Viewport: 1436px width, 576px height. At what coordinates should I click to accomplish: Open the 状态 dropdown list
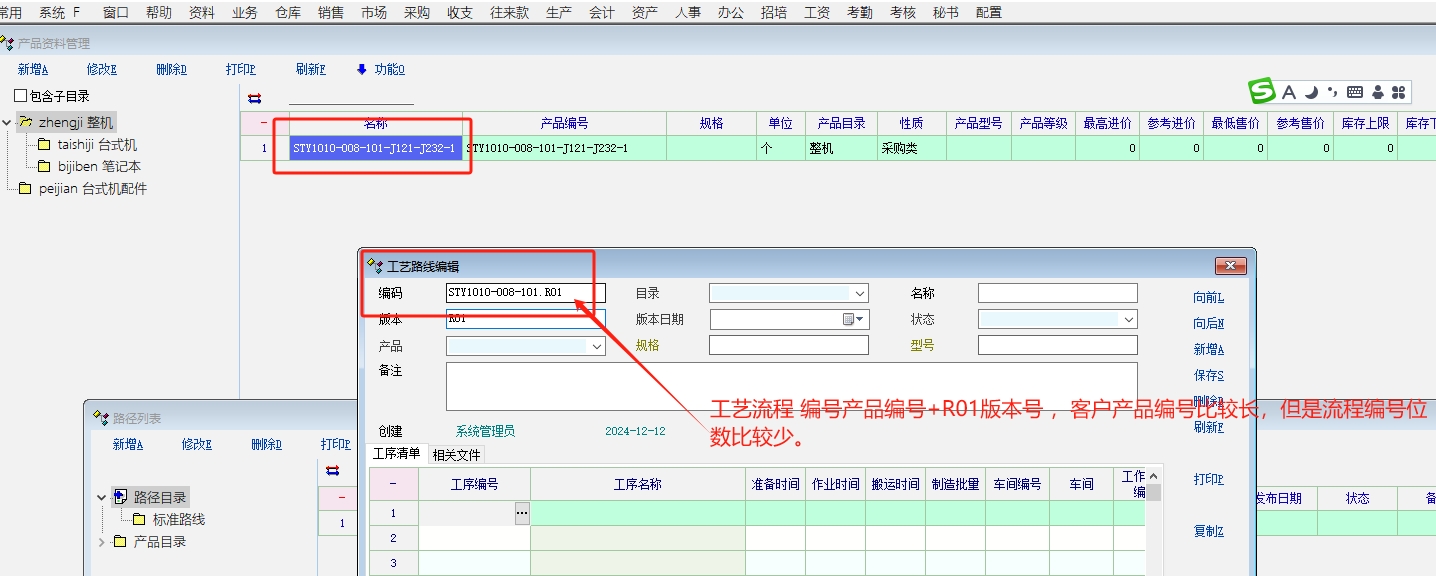pyautogui.click(x=1128, y=319)
